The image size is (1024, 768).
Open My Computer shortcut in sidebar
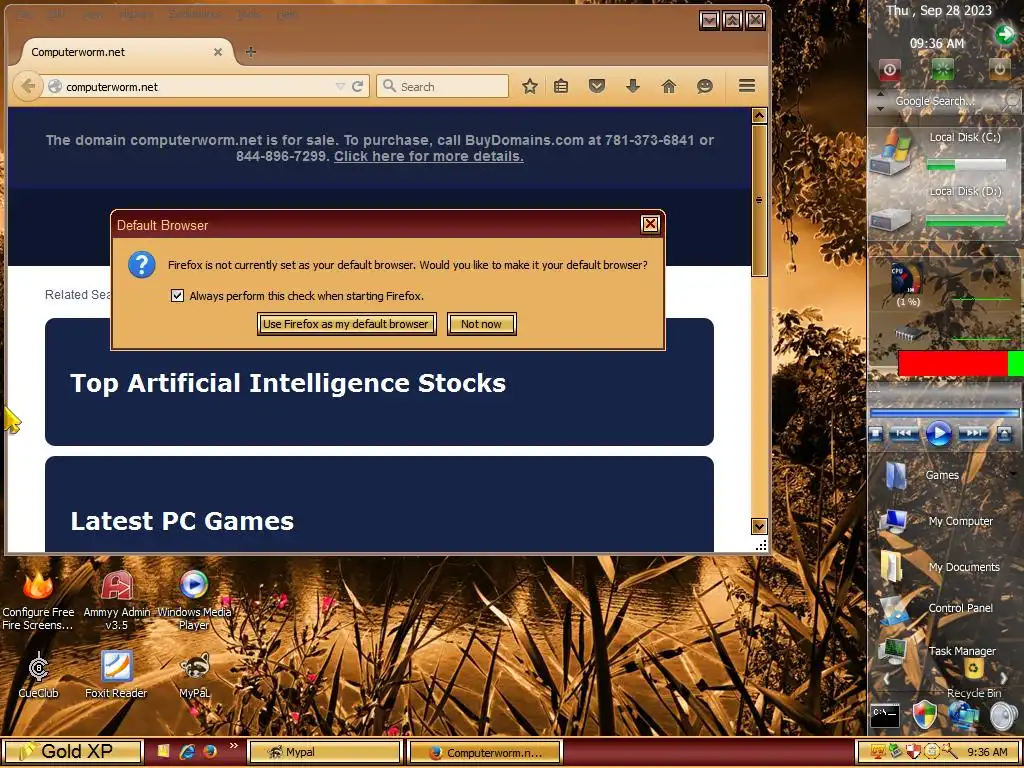click(x=936, y=521)
